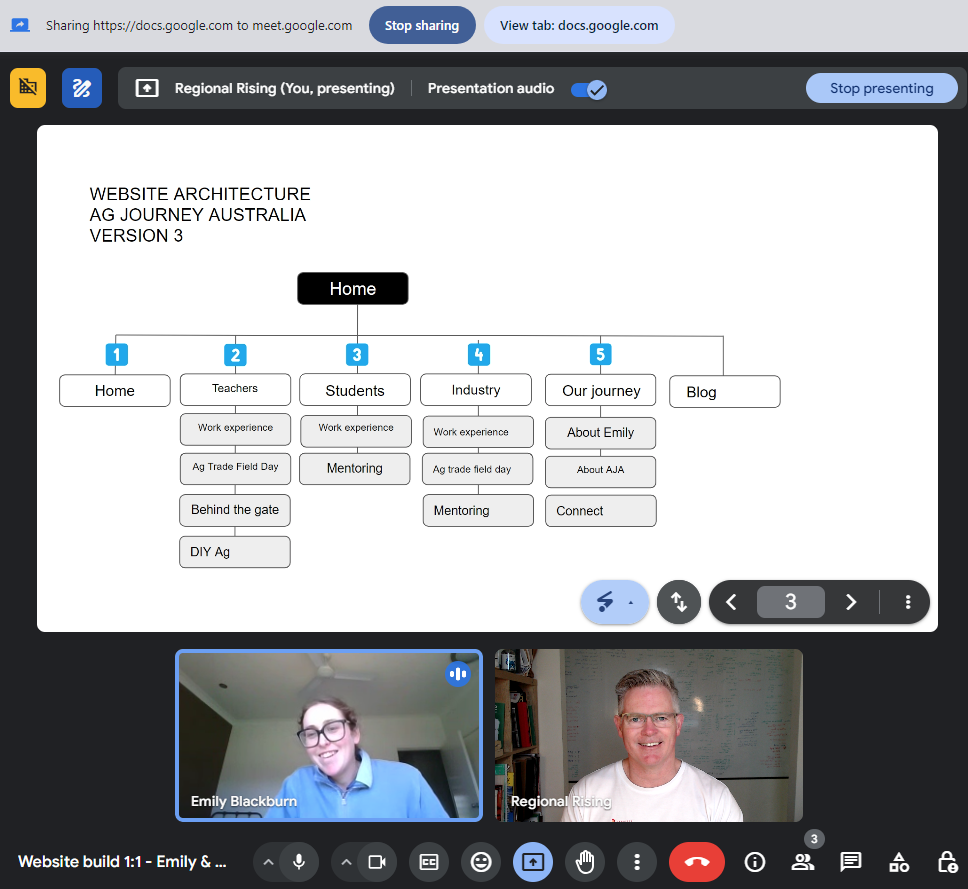Click Mentoring under Industry
968x889 pixels.
(x=478, y=511)
